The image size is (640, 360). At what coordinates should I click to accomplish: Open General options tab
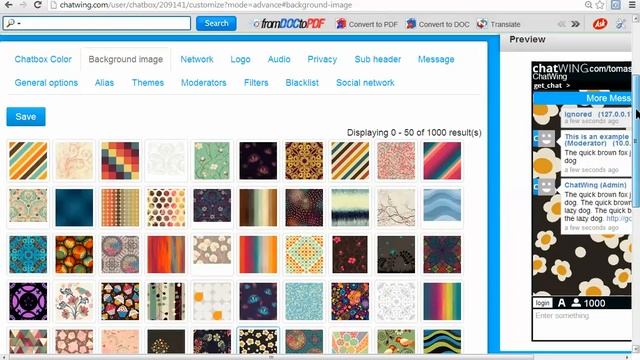pos(46,82)
